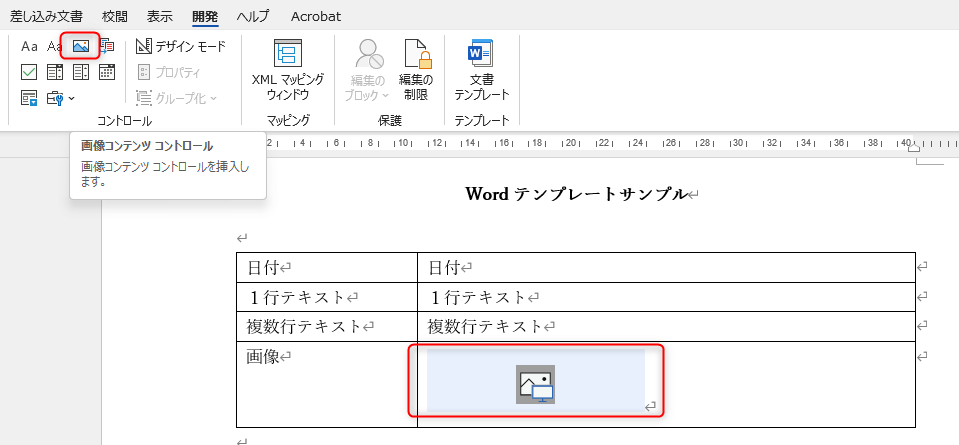959x445 pixels.
Task: Toggle デザイン モード in the ribbon
Action: pyautogui.click(x=181, y=46)
